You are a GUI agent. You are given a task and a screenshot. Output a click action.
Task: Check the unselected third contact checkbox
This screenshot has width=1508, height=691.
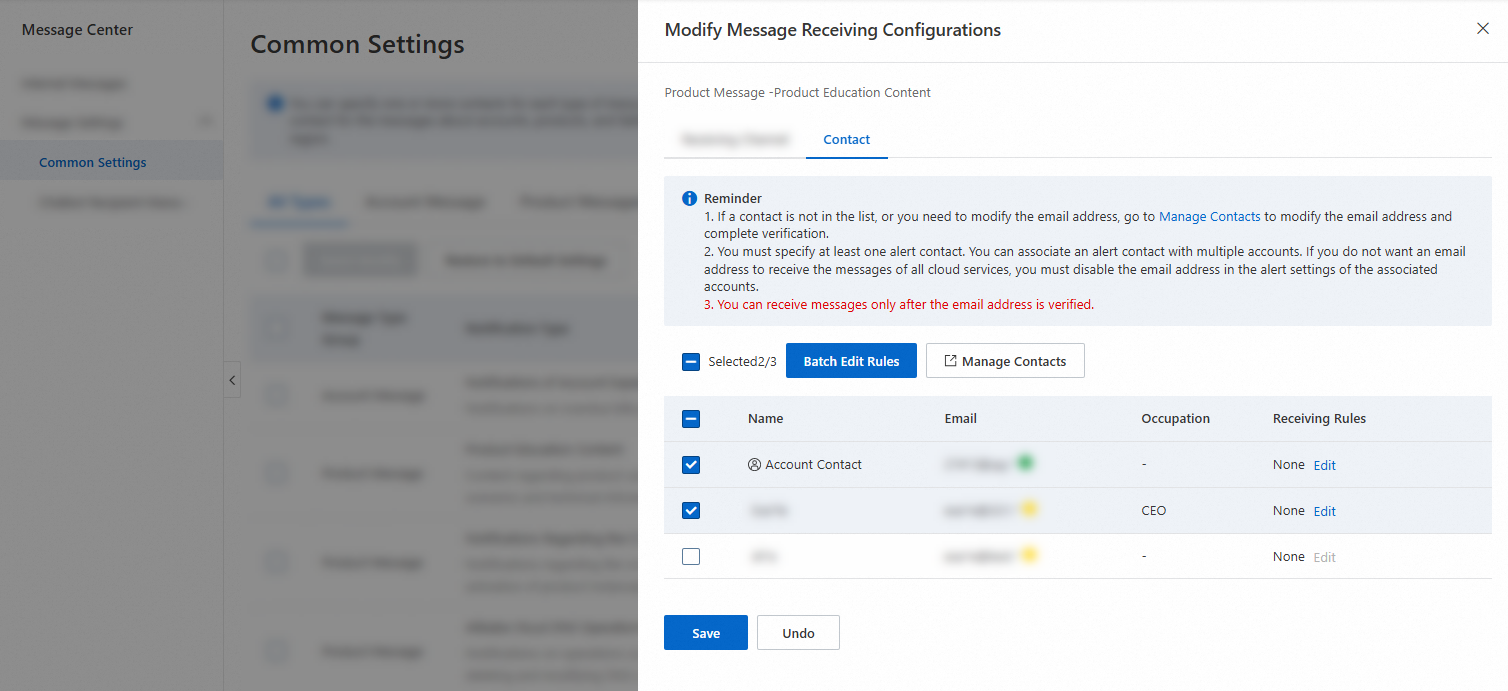pyautogui.click(x=691, y=557)
